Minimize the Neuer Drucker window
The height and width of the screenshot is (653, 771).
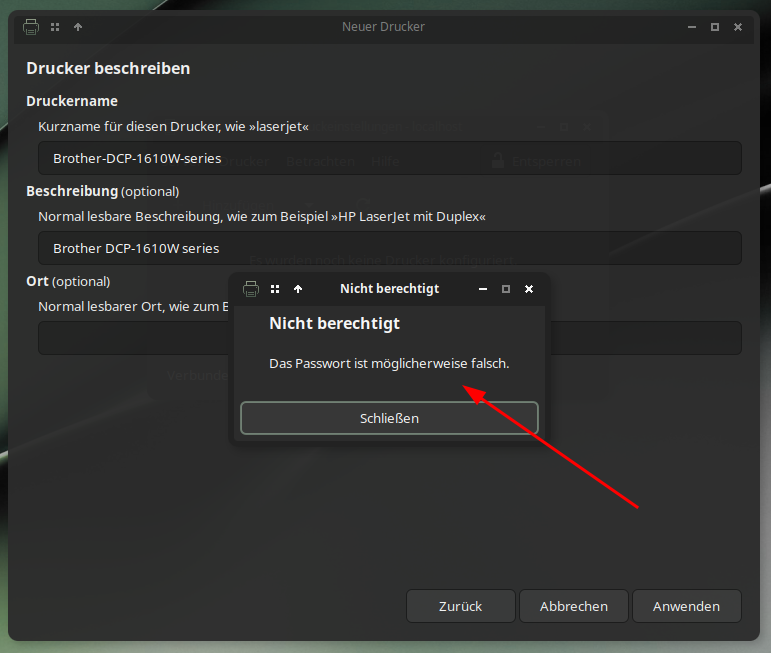tap(692, 27)
